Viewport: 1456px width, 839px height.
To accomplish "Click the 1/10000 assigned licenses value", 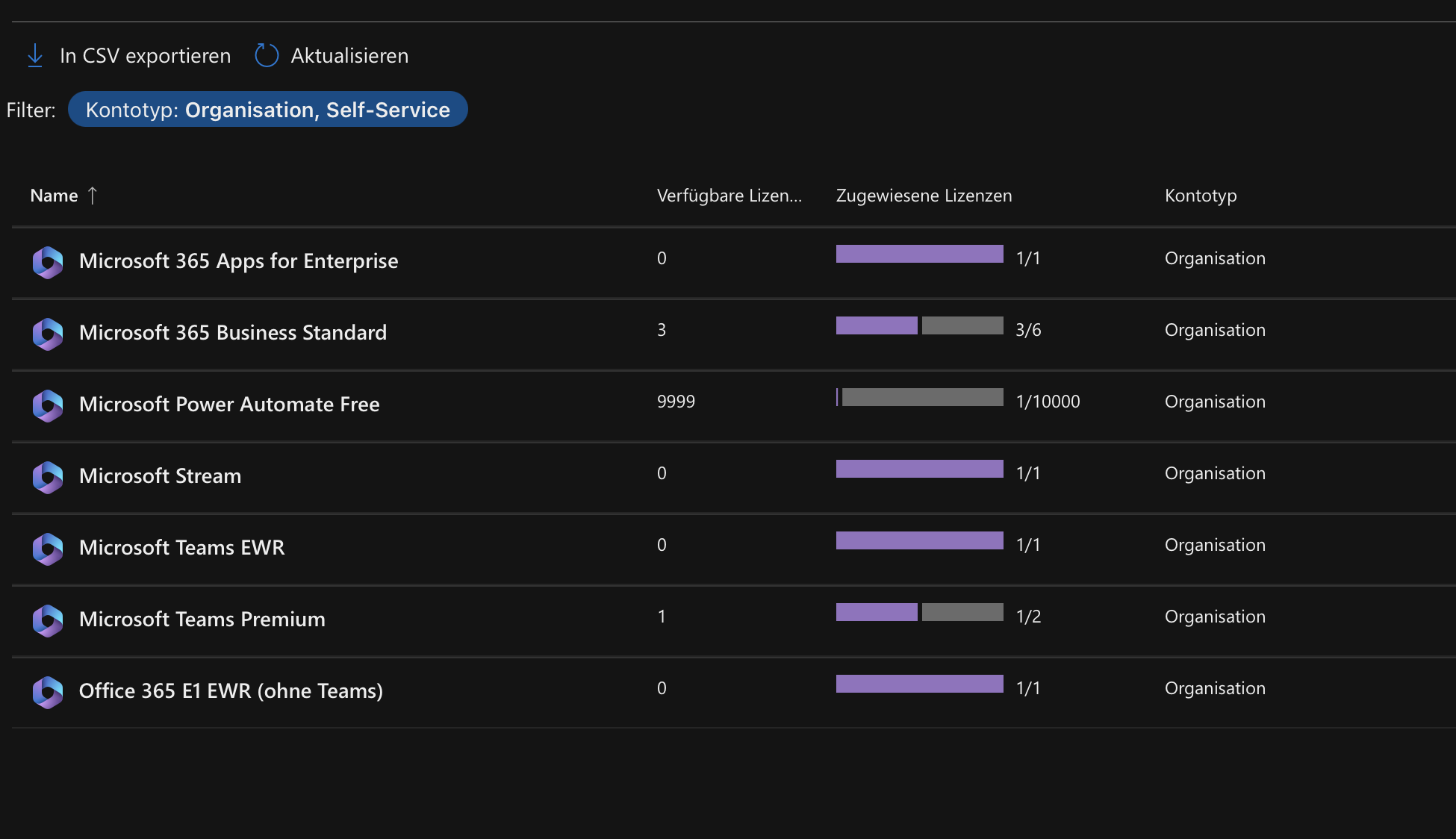I will [x=1048, y=402].
